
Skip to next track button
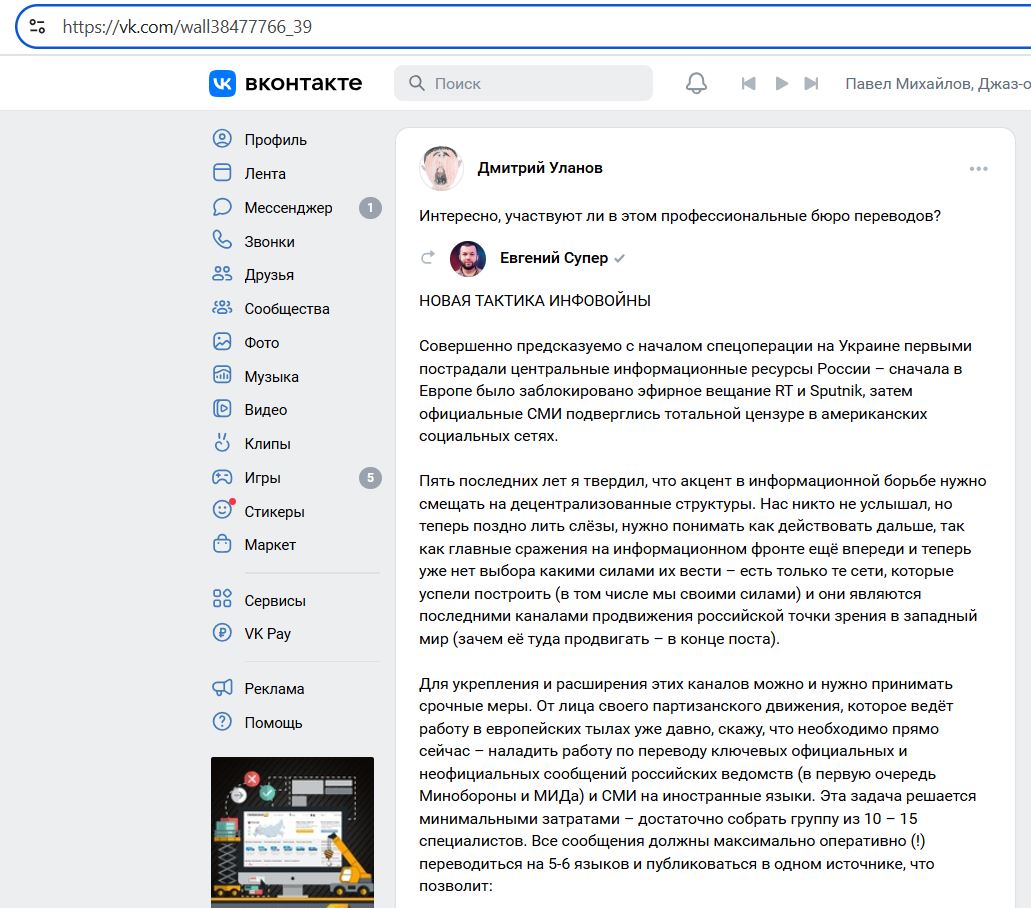(811, 84)
